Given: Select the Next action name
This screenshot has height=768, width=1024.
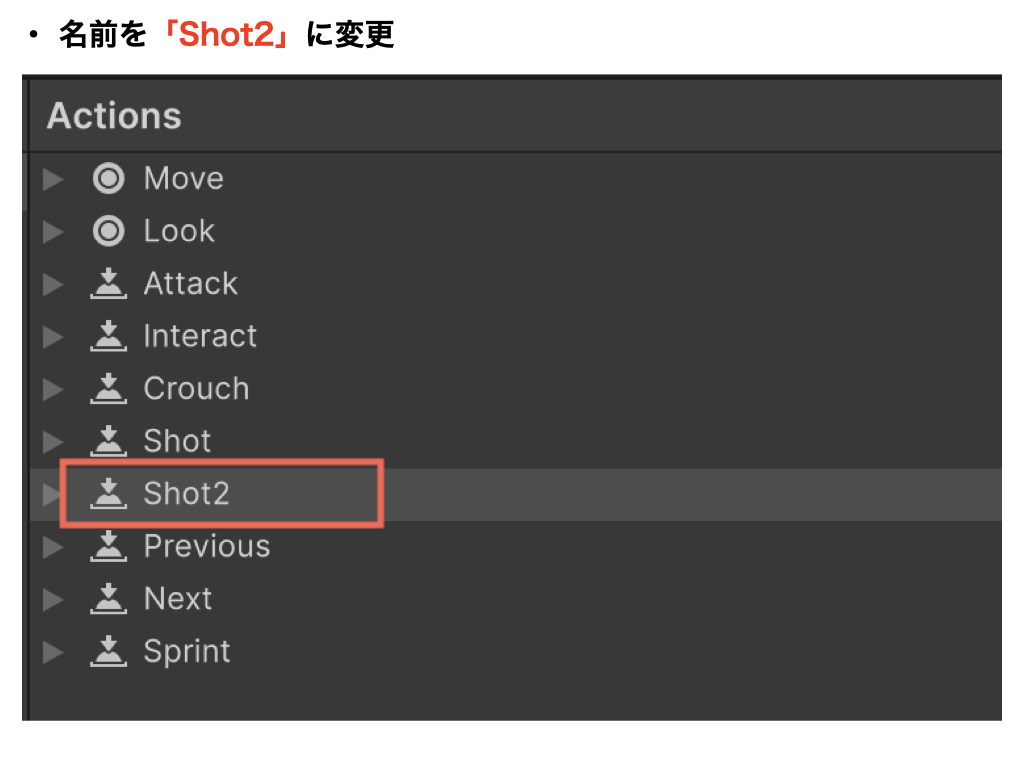Looking at the screenshot, I should (x=178, y=598).
